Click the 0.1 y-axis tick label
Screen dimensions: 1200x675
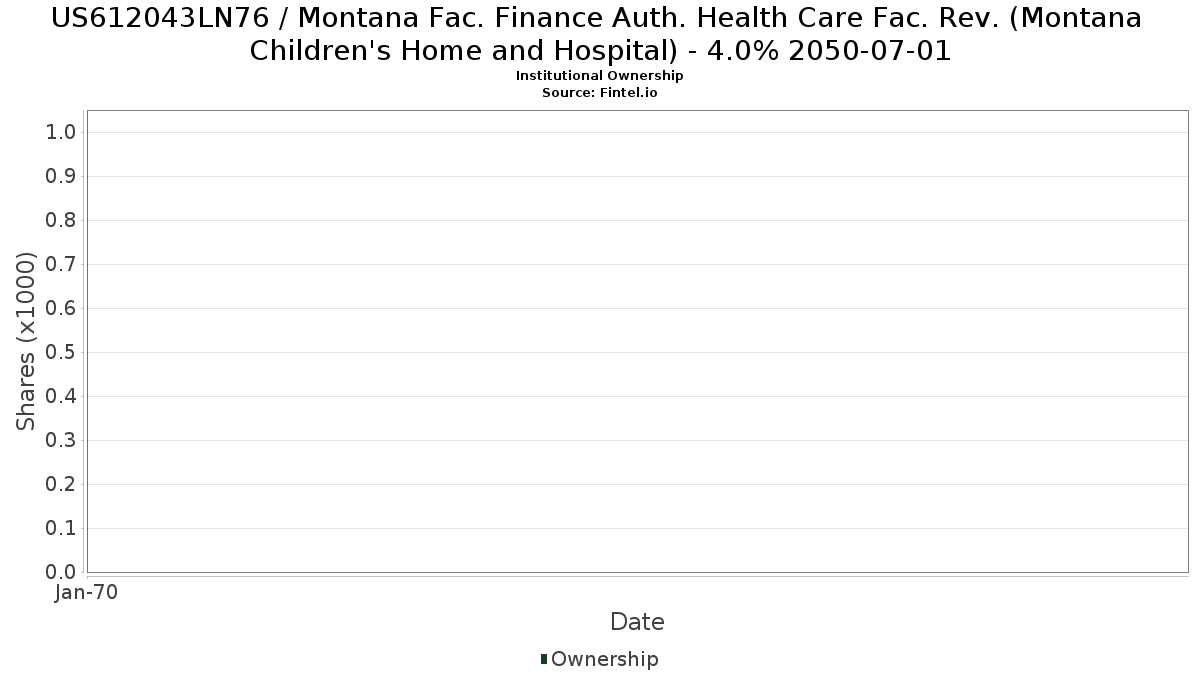tap(61, 529)
